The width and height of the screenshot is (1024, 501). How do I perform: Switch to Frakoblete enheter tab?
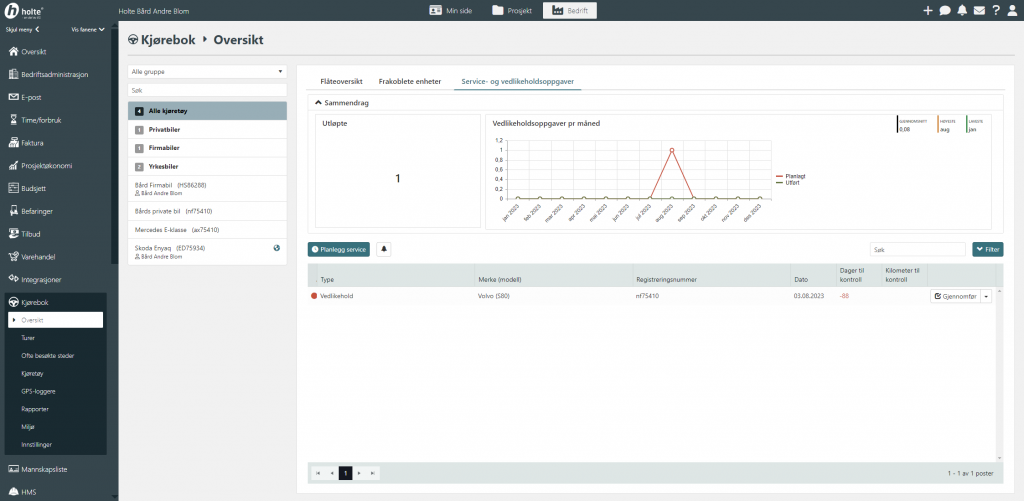[x=409, y=80]
